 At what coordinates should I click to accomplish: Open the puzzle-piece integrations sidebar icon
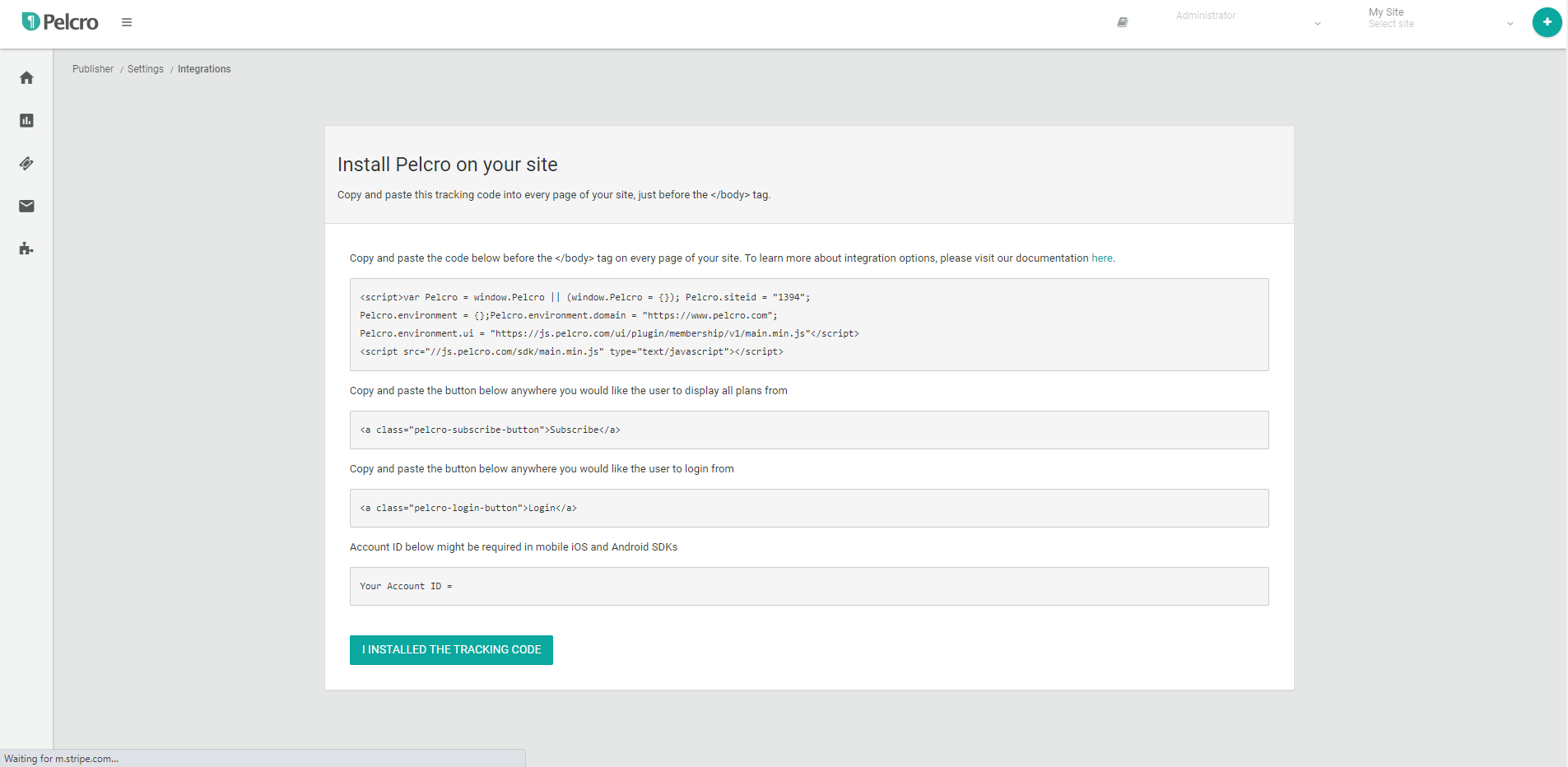click(26, 249)
